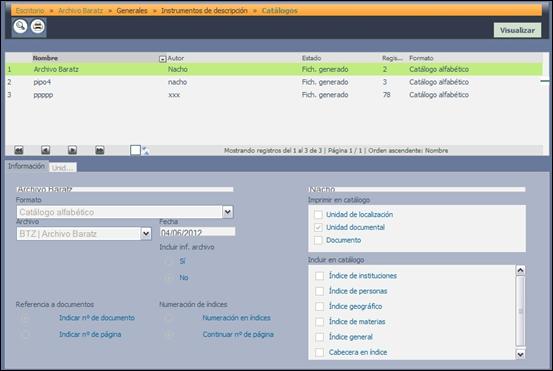Open Catálogos breadcrumb link
Image resolution: width=553 pixels, height=371 pixels.
coord(279,11)
